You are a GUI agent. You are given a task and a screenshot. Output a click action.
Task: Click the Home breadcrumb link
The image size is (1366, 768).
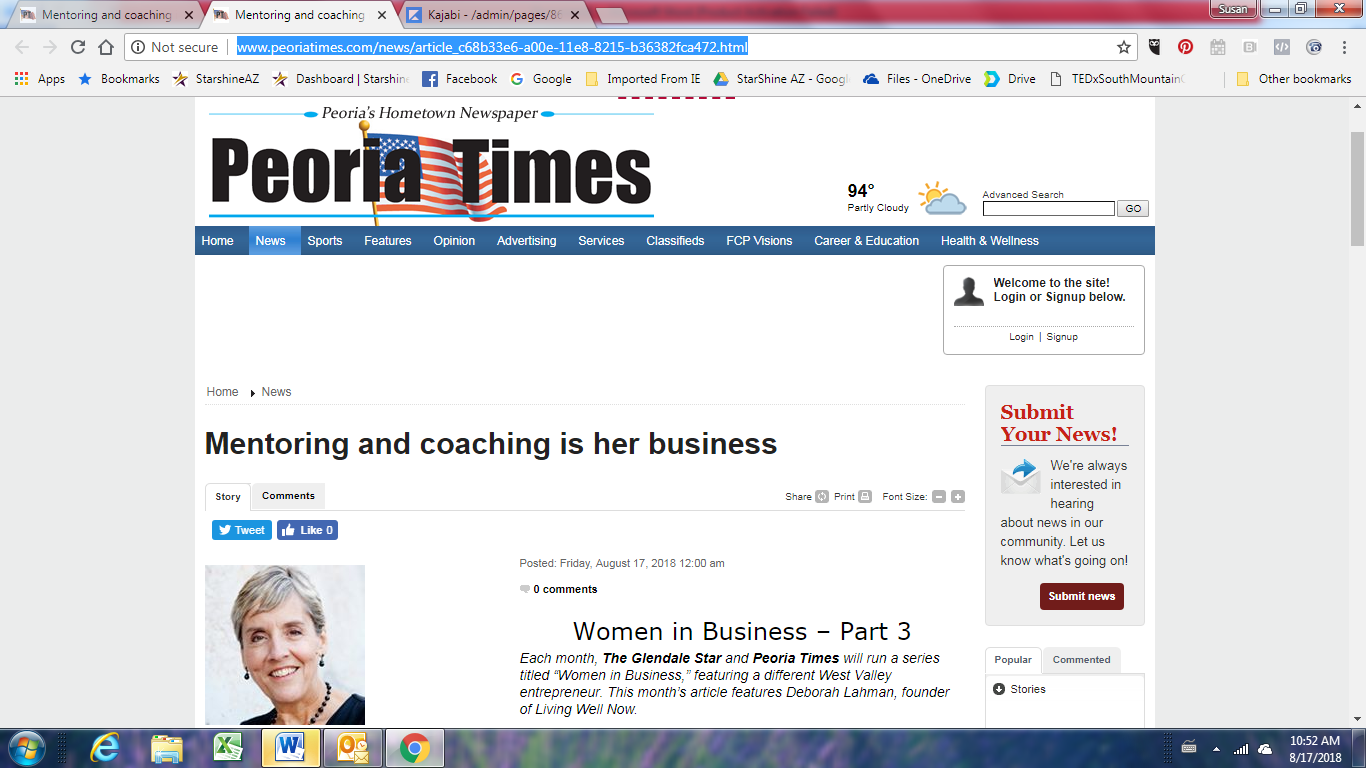[222, 392]
